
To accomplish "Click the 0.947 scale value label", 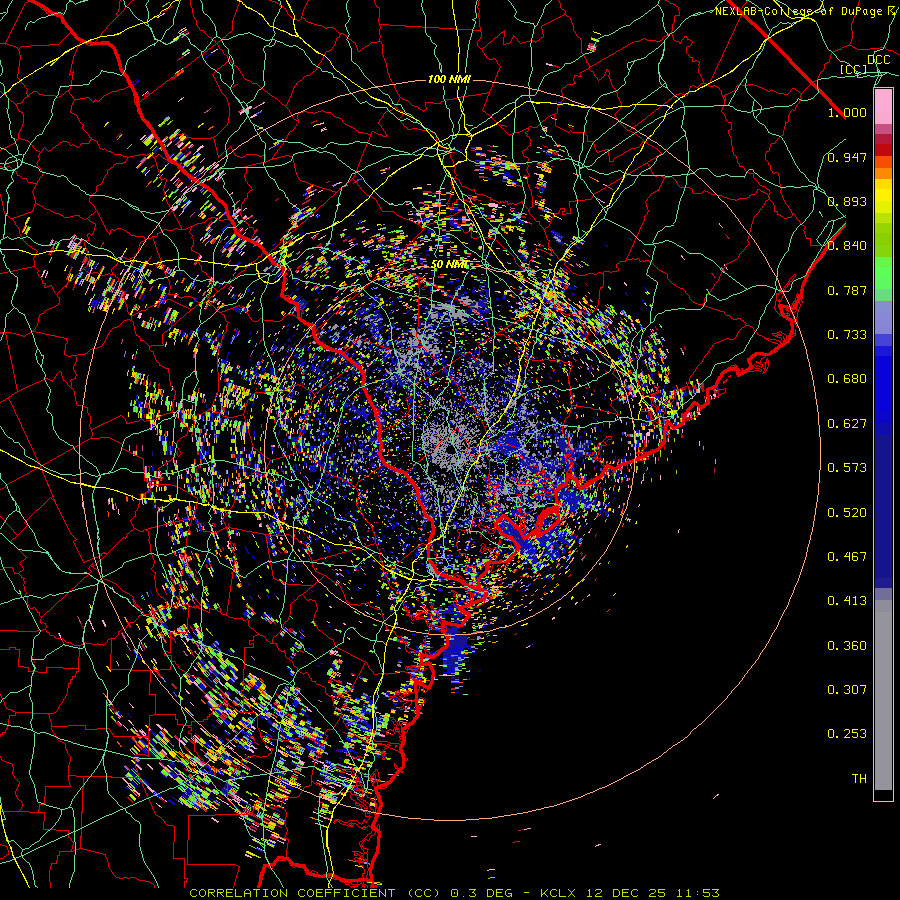I will [847, 157].
